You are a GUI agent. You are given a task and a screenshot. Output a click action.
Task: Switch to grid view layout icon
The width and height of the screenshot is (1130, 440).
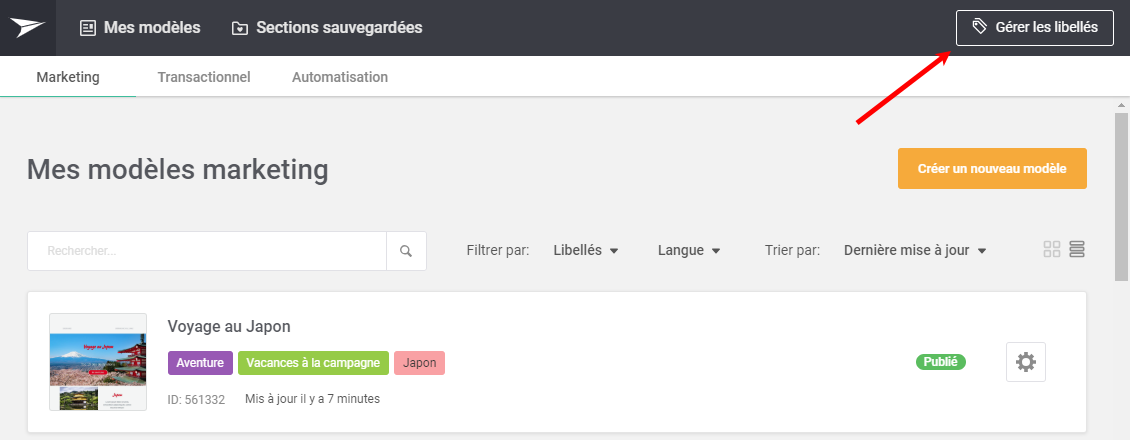(x=1051, y=249)
